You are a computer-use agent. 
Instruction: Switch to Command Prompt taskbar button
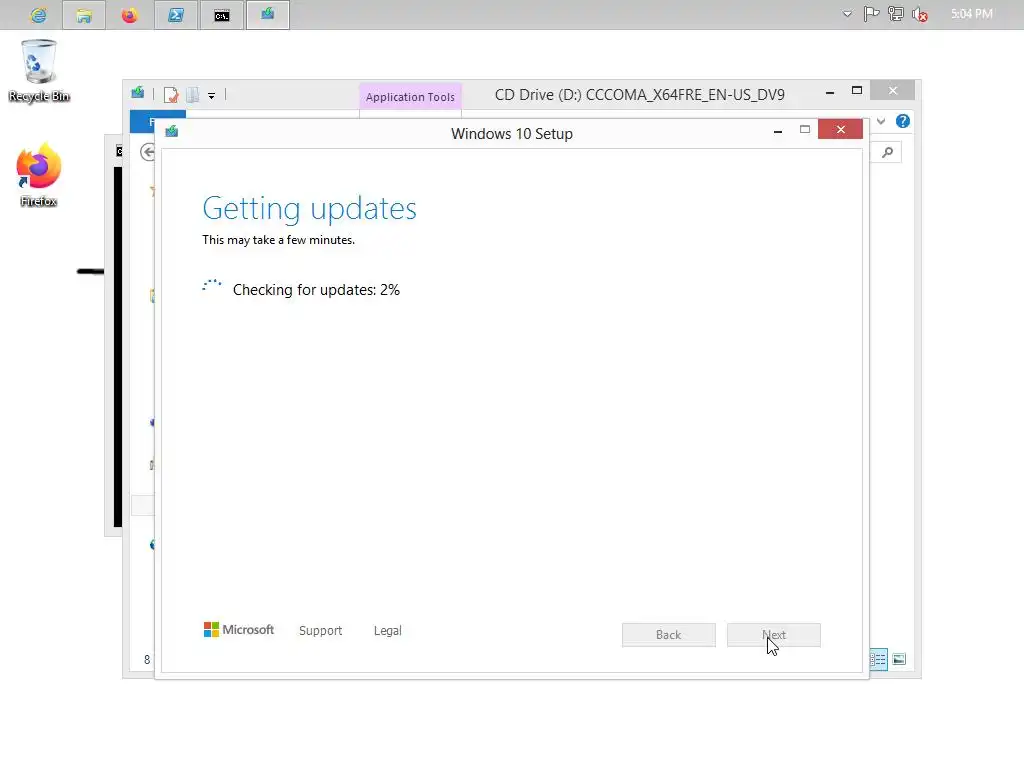click(x=221, y=14)
